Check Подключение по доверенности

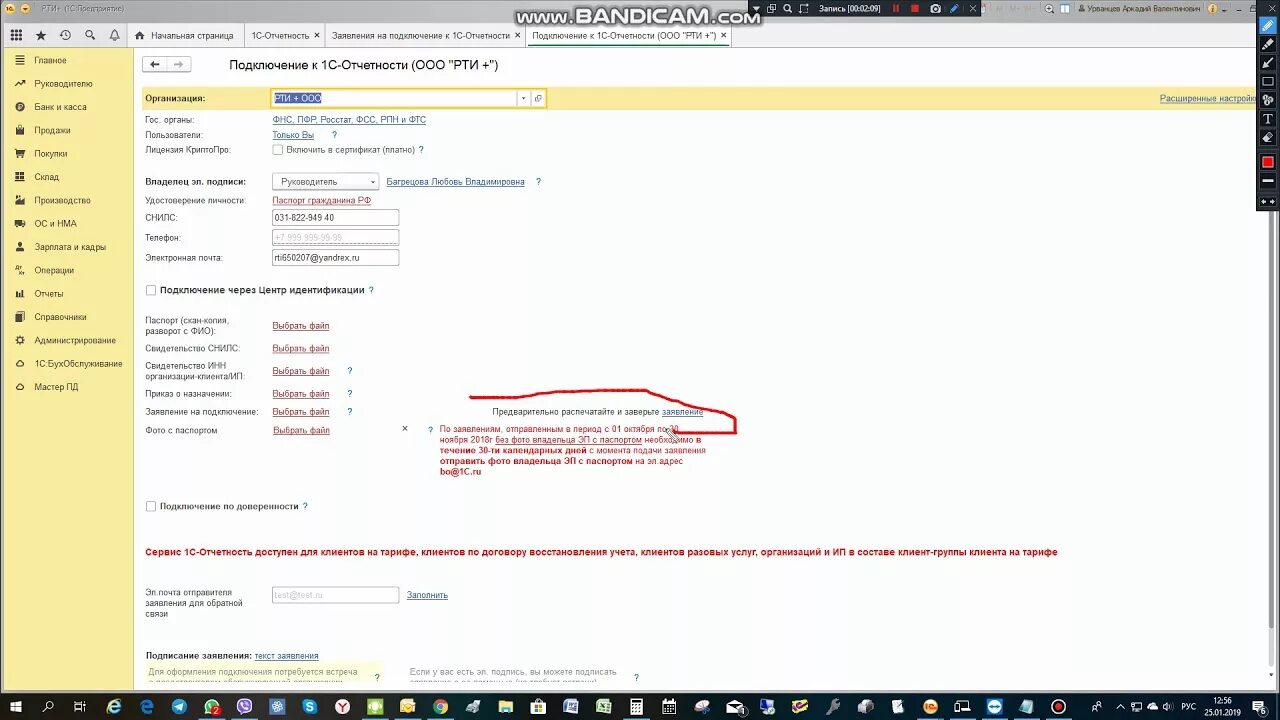[x=151, y=506]
